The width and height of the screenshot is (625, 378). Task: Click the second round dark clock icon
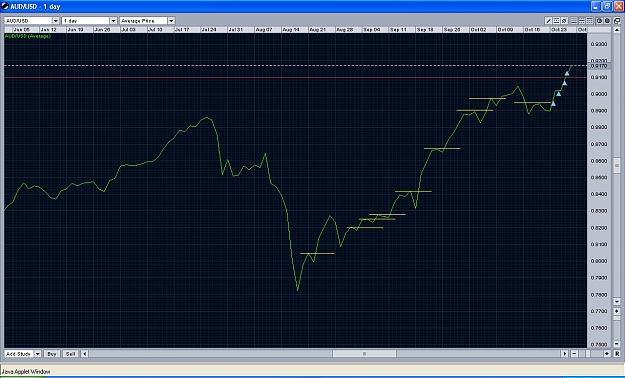(607, 21)
